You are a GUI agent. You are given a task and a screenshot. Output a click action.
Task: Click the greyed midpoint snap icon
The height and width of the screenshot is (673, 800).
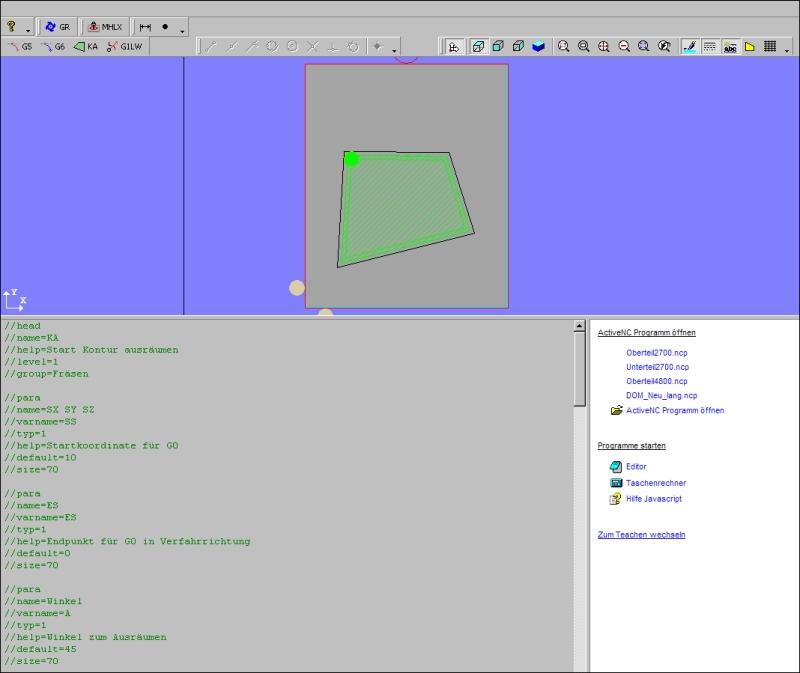[x=232, y=46]
